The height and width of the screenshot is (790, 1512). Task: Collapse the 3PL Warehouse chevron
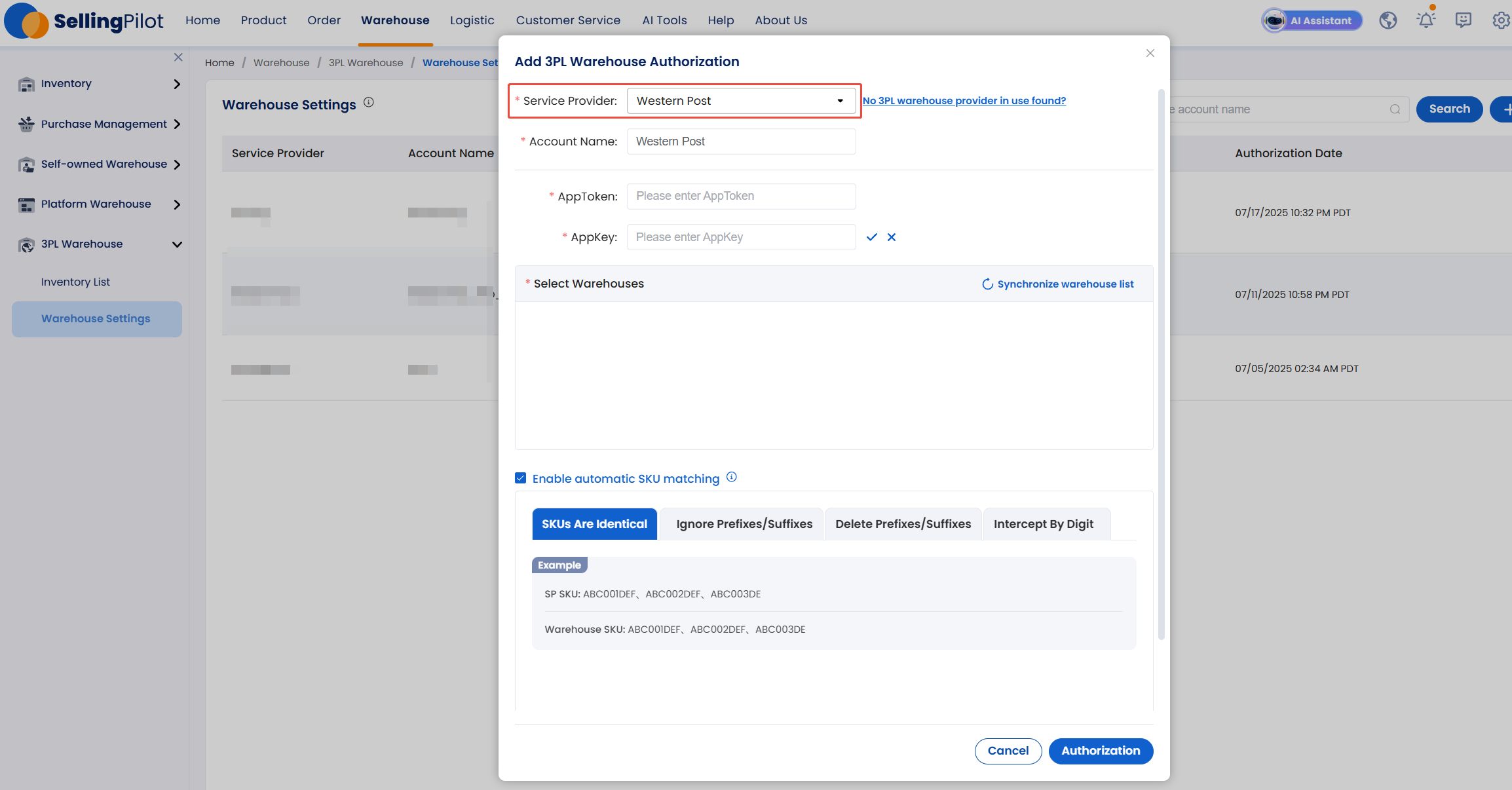177,244
